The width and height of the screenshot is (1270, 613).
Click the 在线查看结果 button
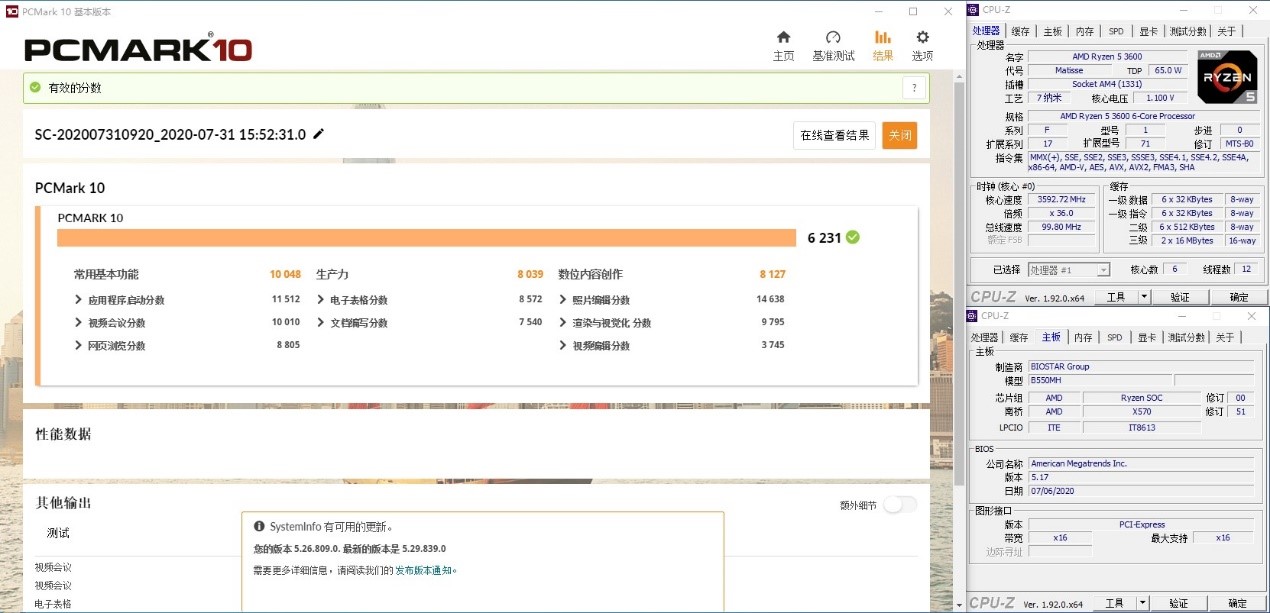(834, 135)
